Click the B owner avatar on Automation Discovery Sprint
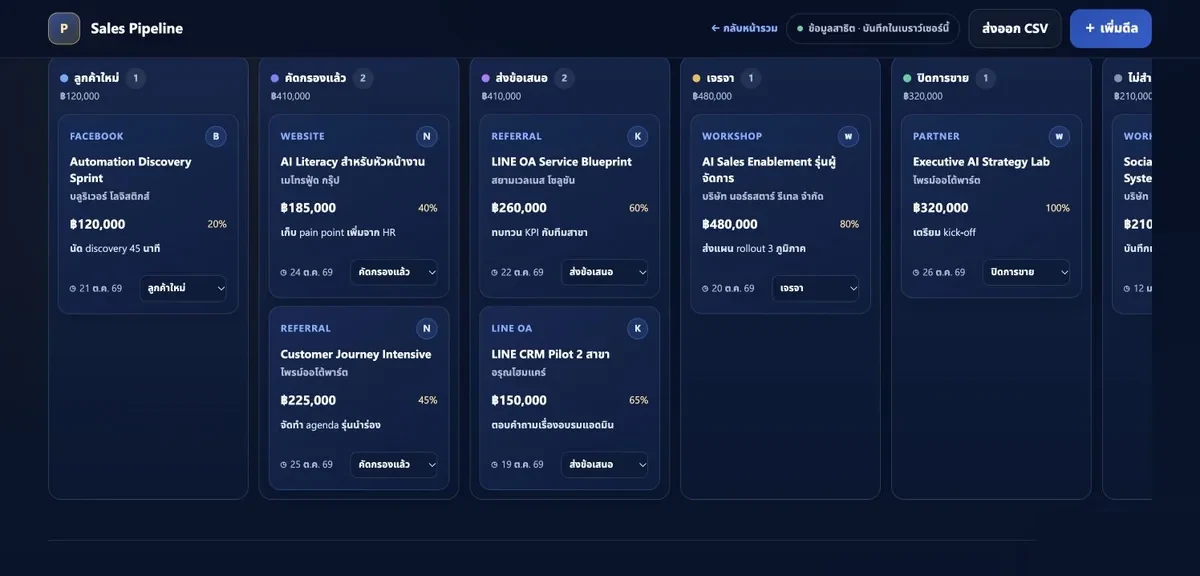The width and height of the screenshot is (1200, 576). (216, 136)
